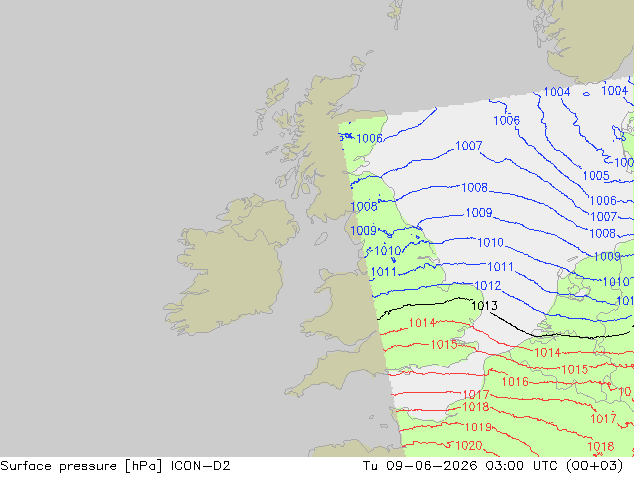The image size is (634, 490).
Task: Select the 1014 label over the continent
Action: tap(547, 353)
